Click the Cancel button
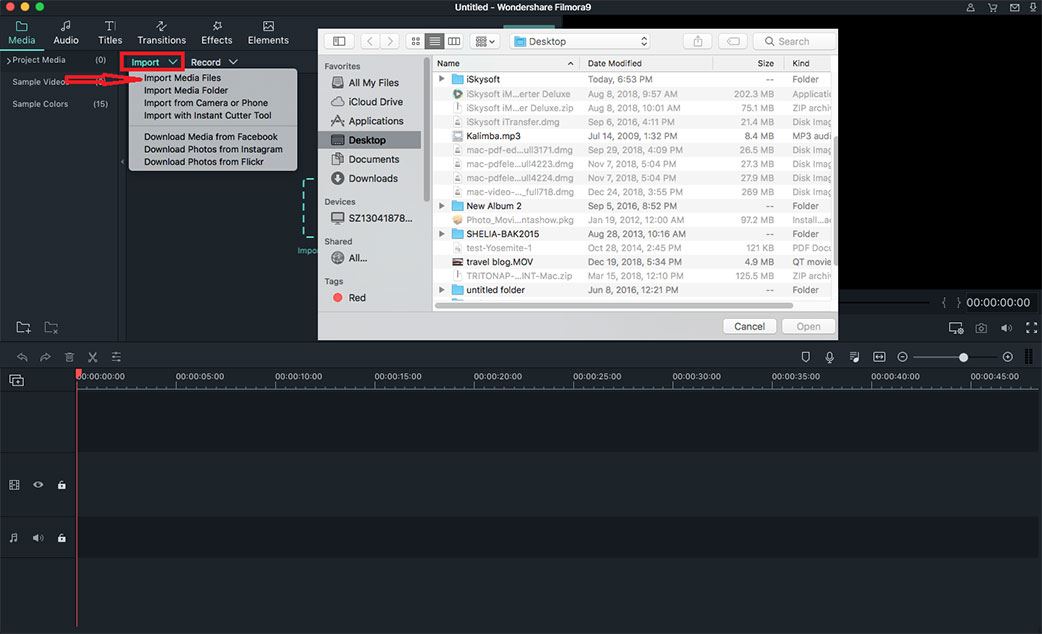 pyautogui.click(x=750, y=326)
